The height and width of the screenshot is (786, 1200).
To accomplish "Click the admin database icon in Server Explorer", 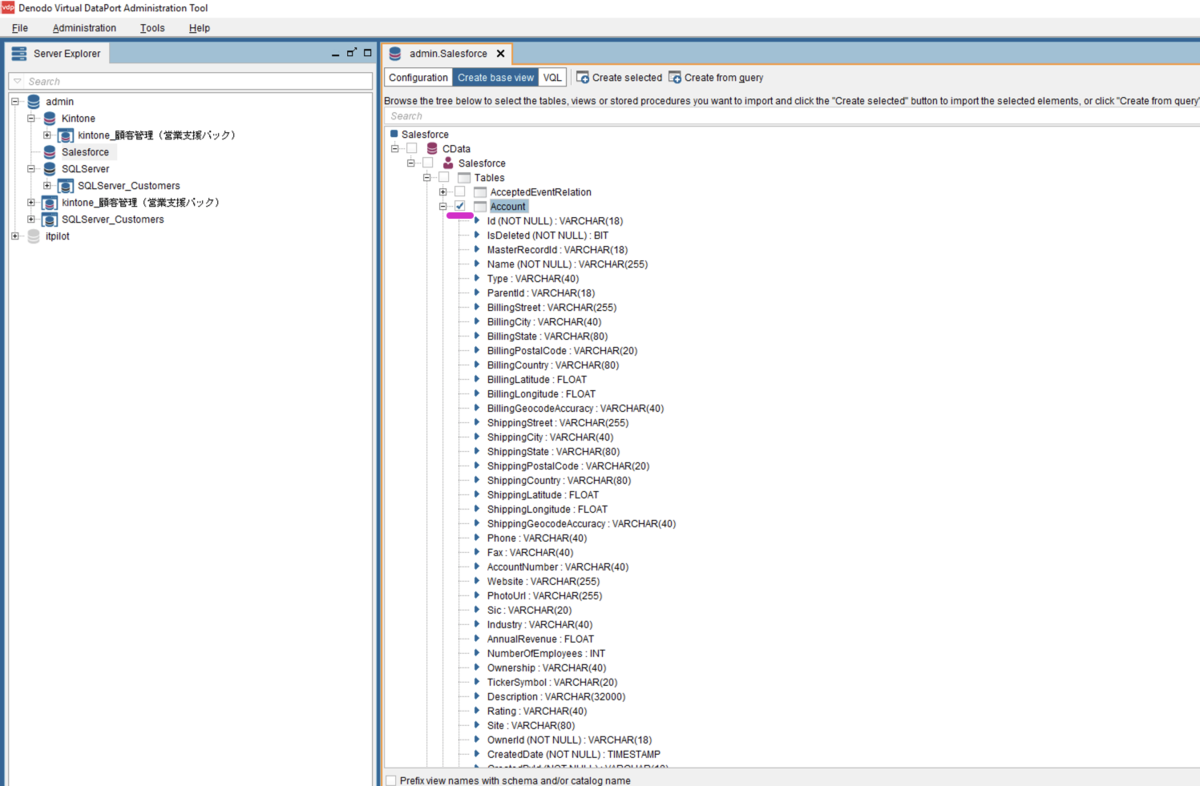I will (34, 102).
